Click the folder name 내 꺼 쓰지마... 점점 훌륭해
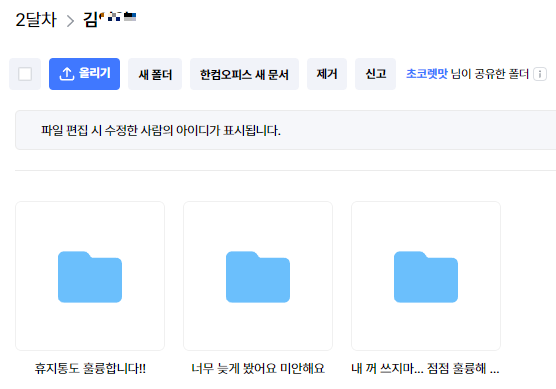Screen dimensions: 556x389 pyautogui.click(x=426, y=368)
